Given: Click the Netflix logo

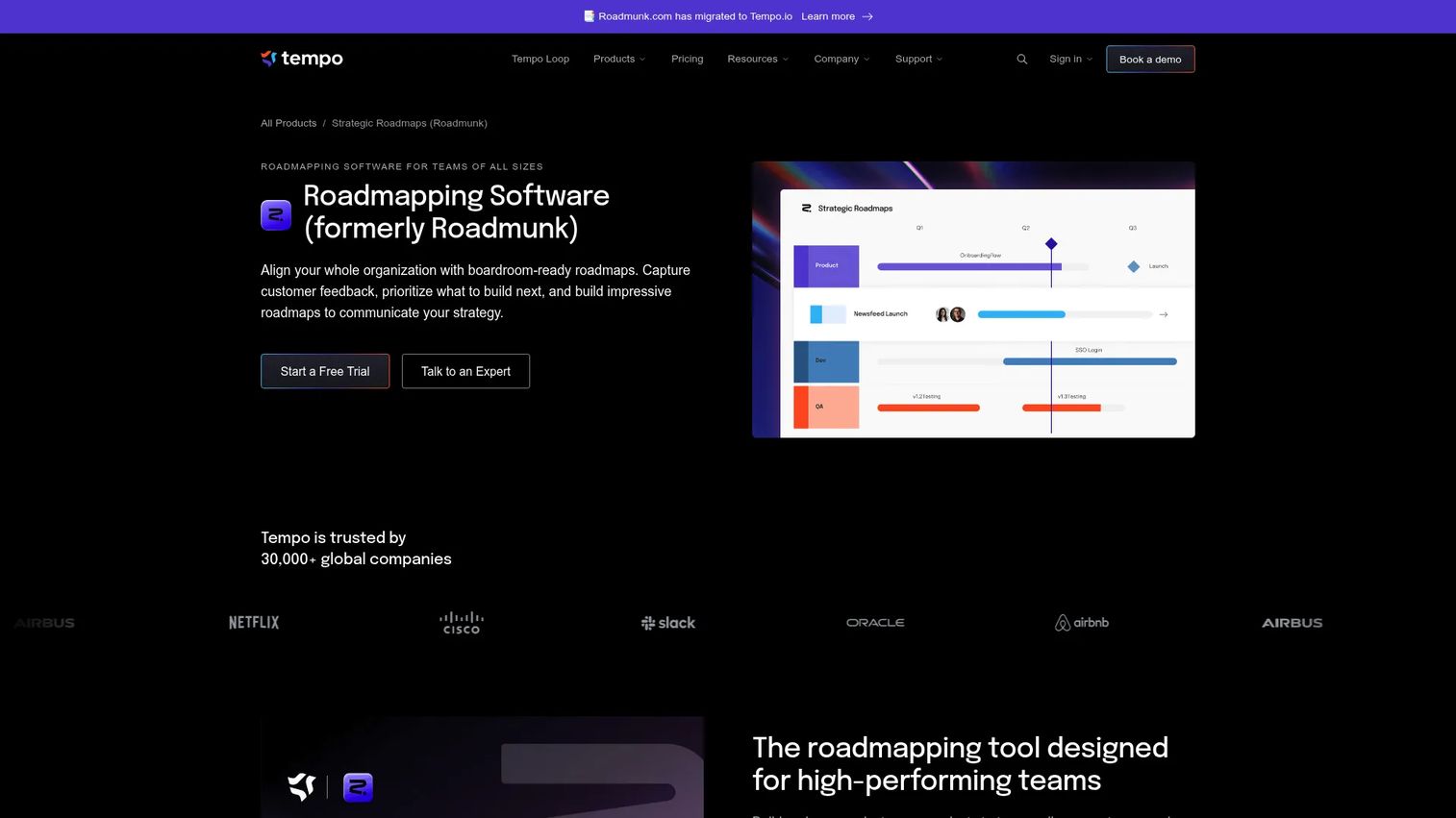Looking at the screenshot, I should 254,623.
